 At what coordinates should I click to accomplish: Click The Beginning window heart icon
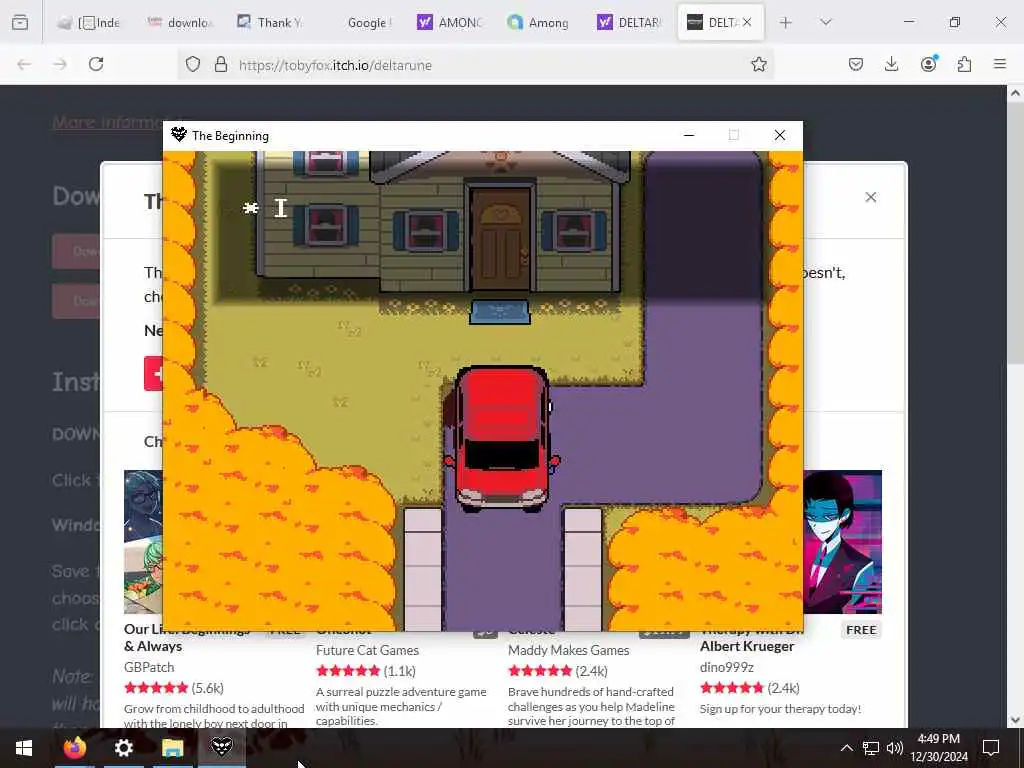coord(179,135)
